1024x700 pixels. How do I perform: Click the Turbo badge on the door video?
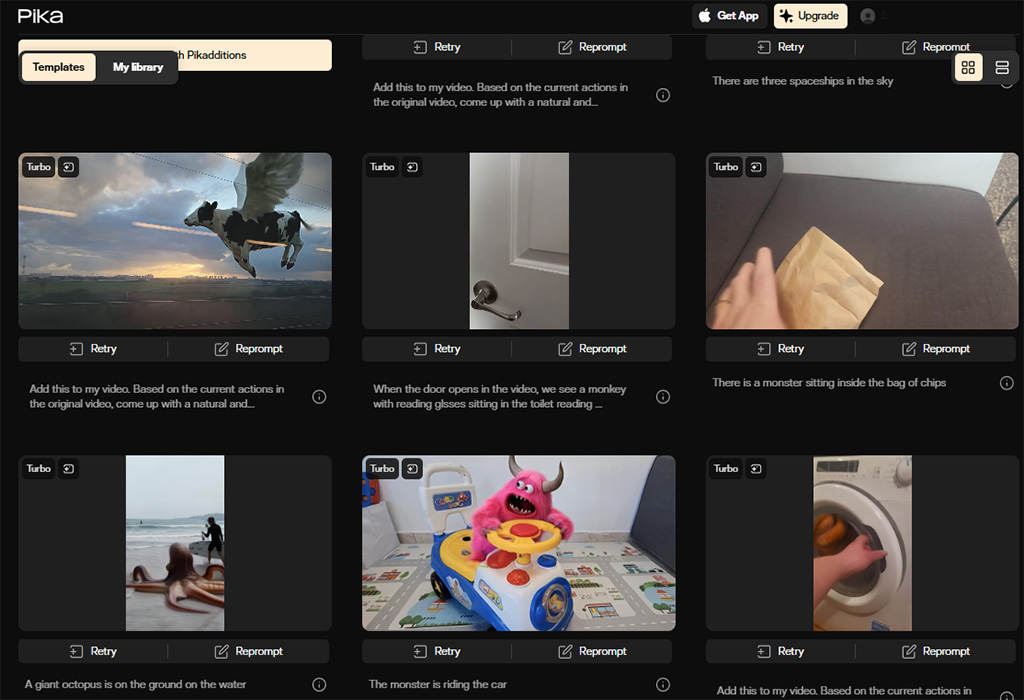[382, 167]
